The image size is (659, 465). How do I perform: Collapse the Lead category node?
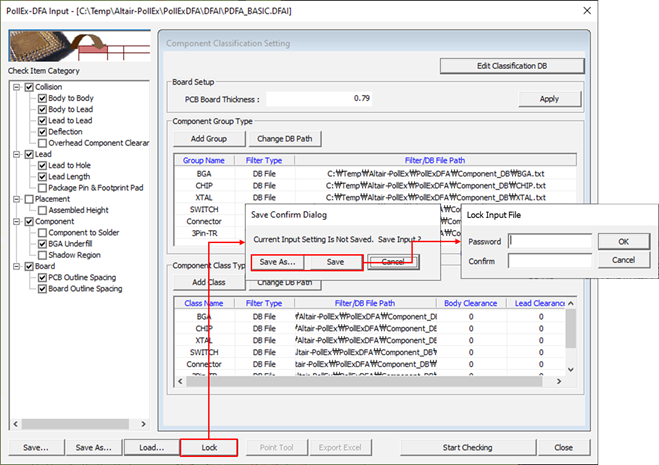pos(17,155)
